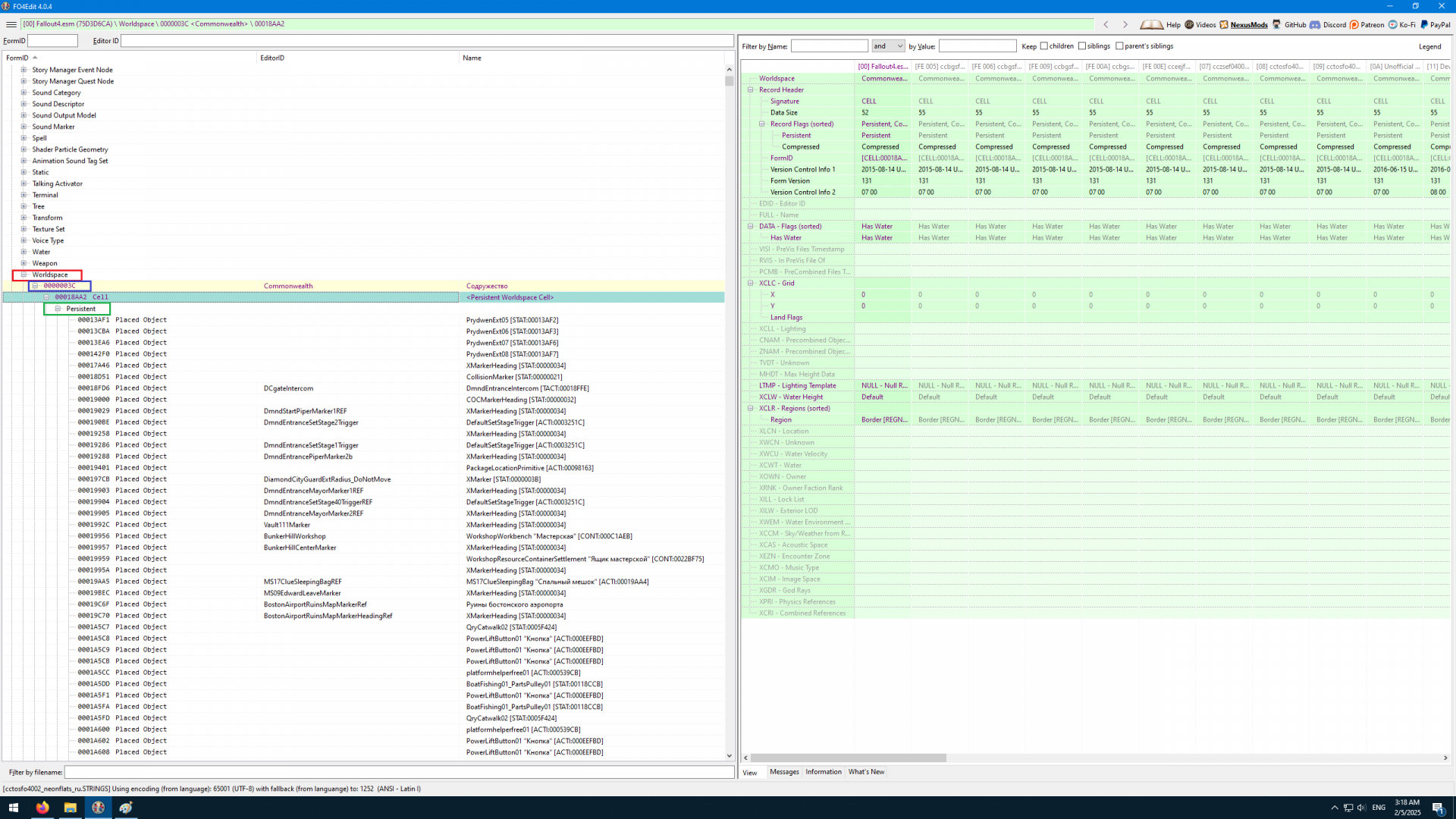
Task: Switch to the Information tab
Action: (824, 772)
